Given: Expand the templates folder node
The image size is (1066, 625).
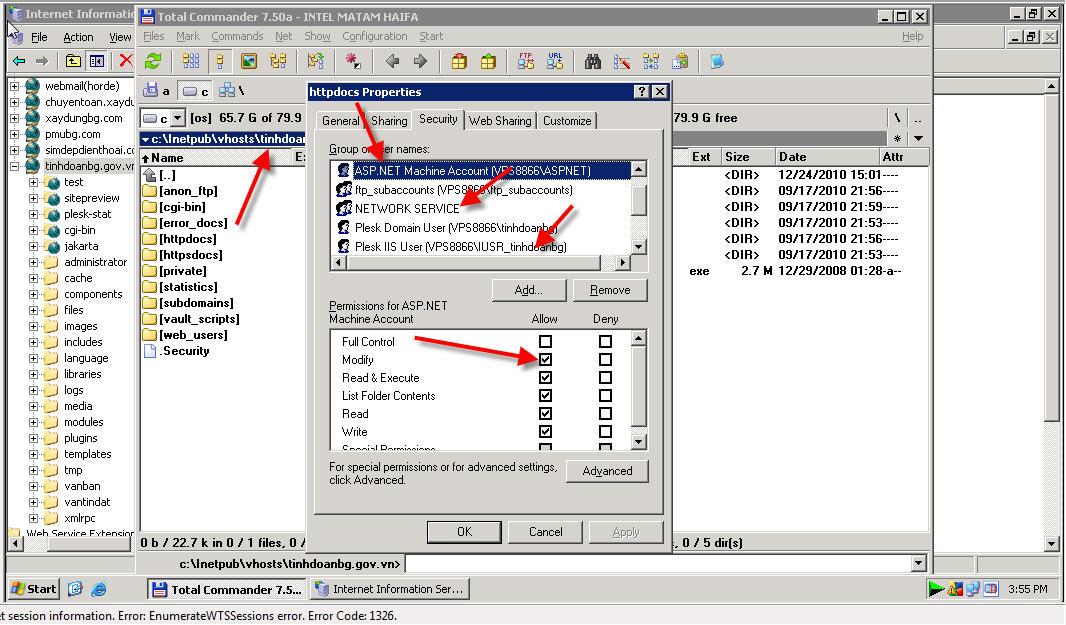Looking at the screenshot, I should pos(33,454).
